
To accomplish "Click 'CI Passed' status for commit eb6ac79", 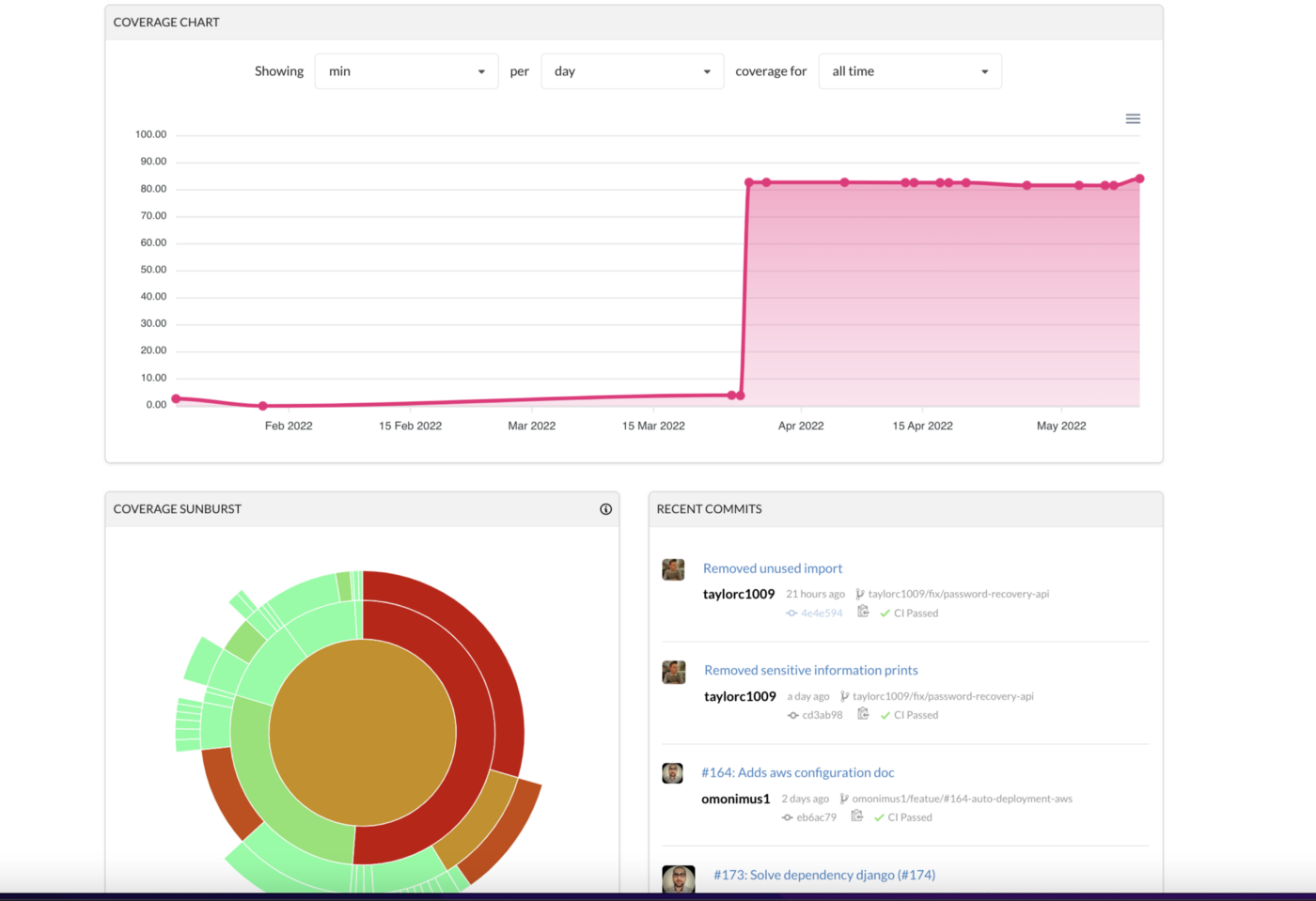I will pyautogui.click(x=910, y=817).
